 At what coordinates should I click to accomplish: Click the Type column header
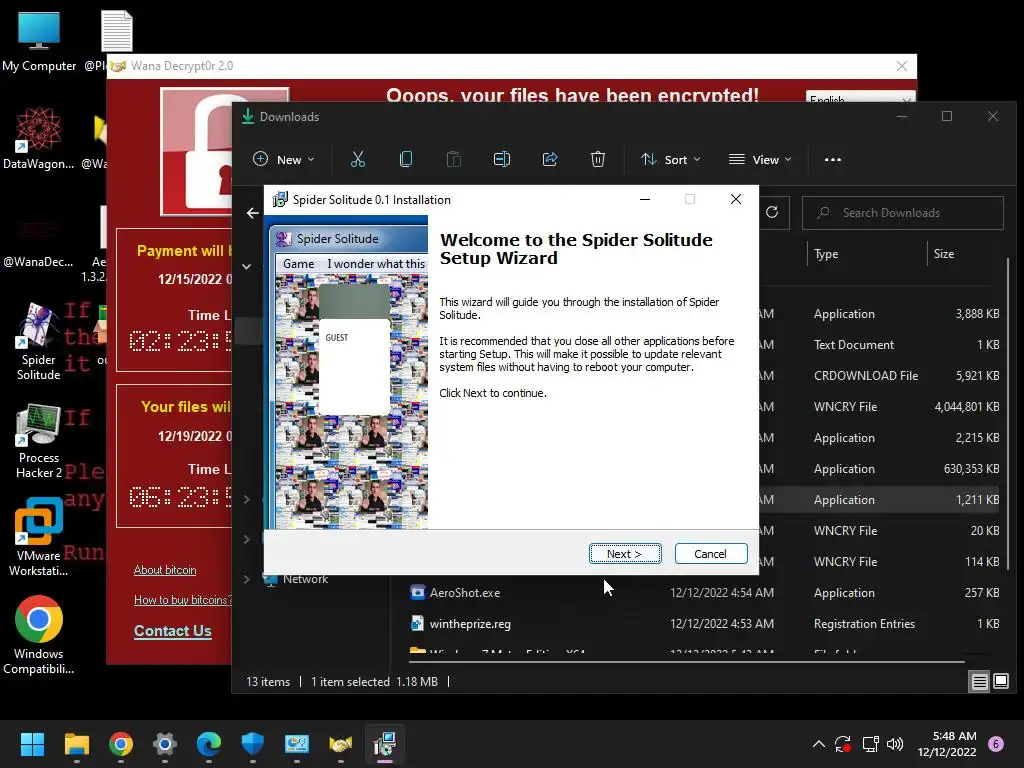click(x=826, y=254)
